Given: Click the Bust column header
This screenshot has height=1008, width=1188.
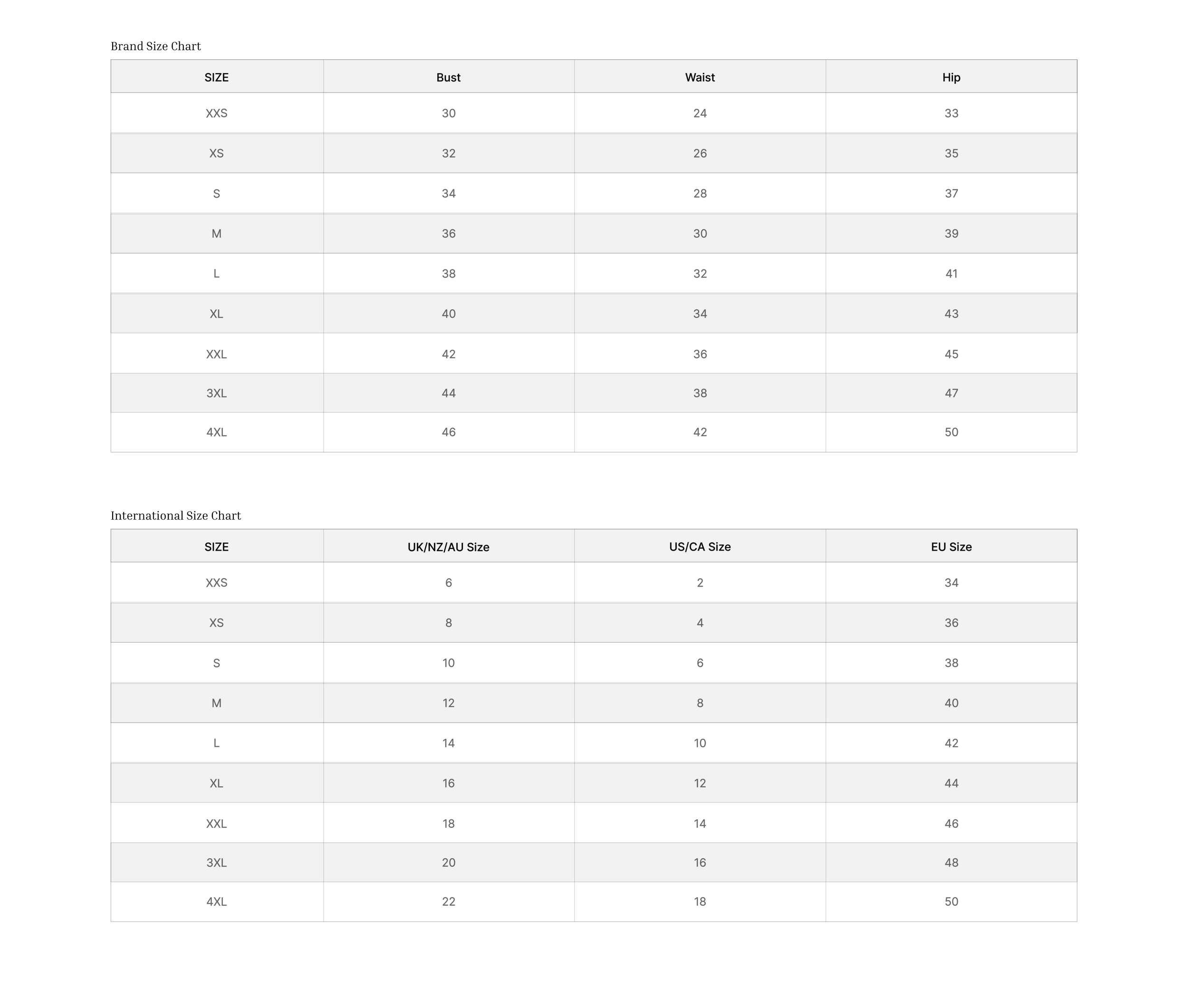Looking at the screenshot, I should pyautogui.click(x=448, y=77).
